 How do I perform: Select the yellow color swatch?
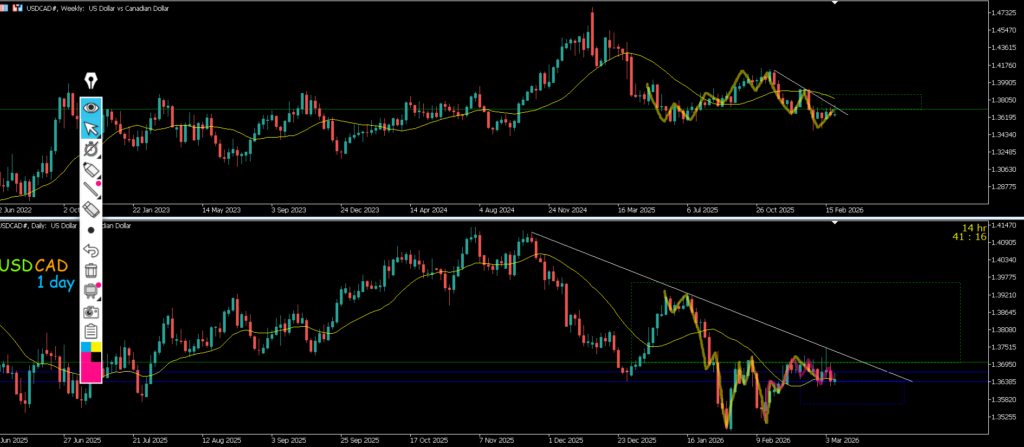click(96, 346)
